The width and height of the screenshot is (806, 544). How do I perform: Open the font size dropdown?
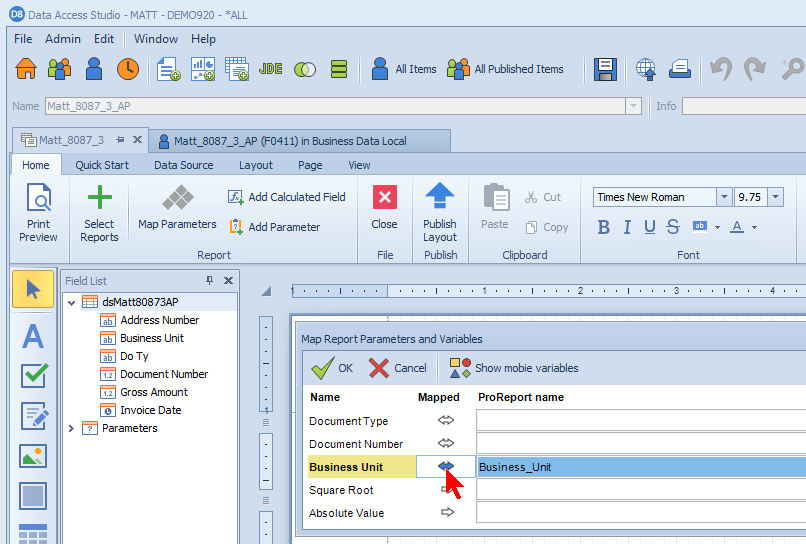coord(775,197)
